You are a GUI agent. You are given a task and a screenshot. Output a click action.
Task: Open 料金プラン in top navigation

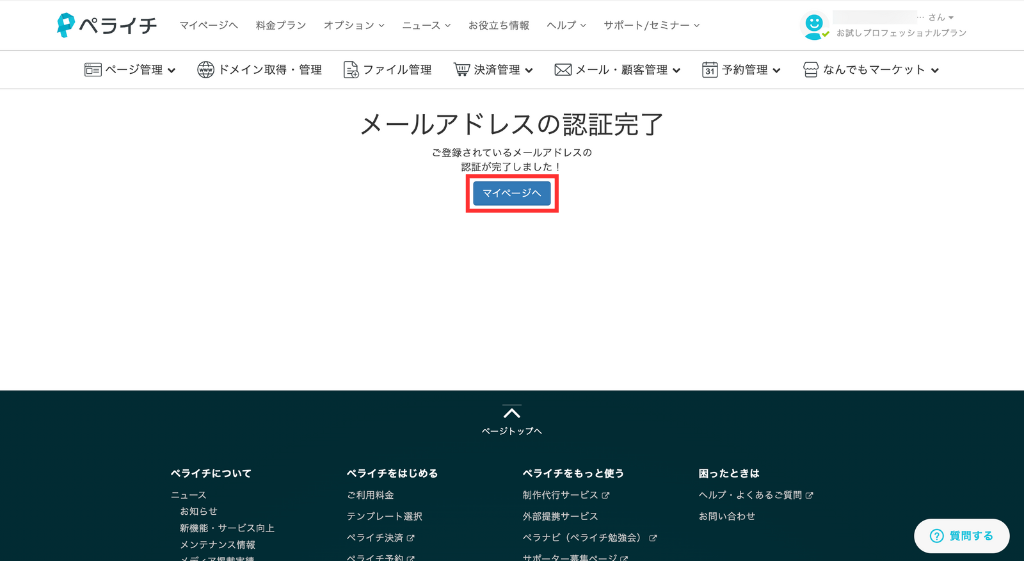[281, 25]
